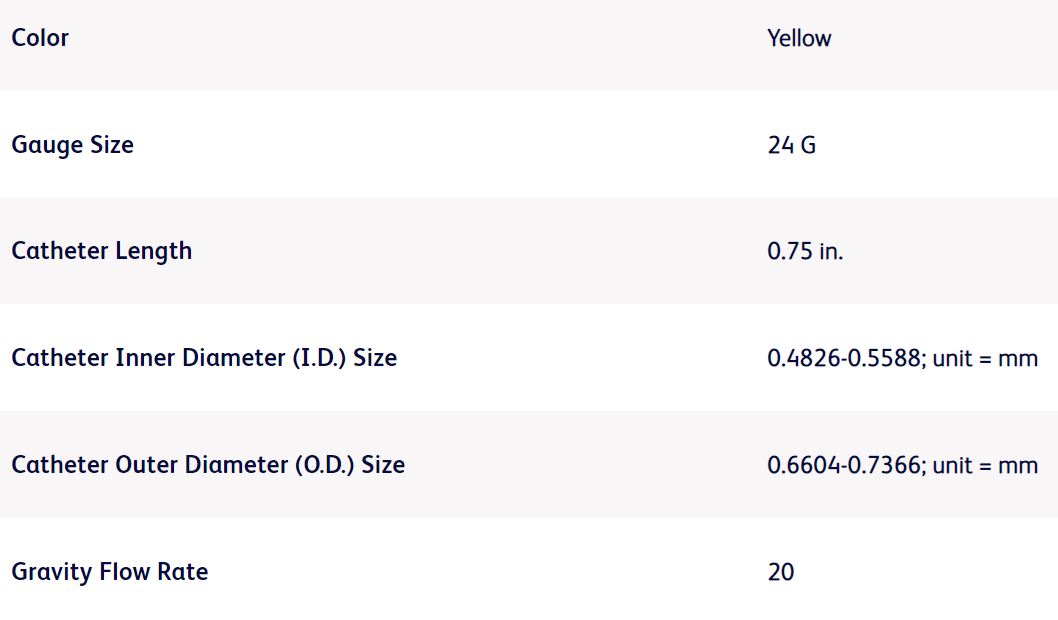The image size is (1058, 620).
Task: Click the (O.D.) abbreviation text
Action: pyautogui.click(x=324, y=465)
